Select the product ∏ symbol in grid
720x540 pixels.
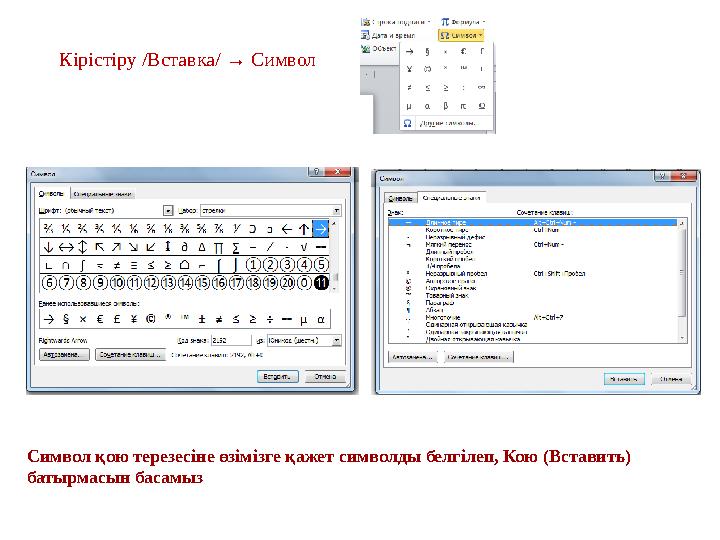click(219, 247)
